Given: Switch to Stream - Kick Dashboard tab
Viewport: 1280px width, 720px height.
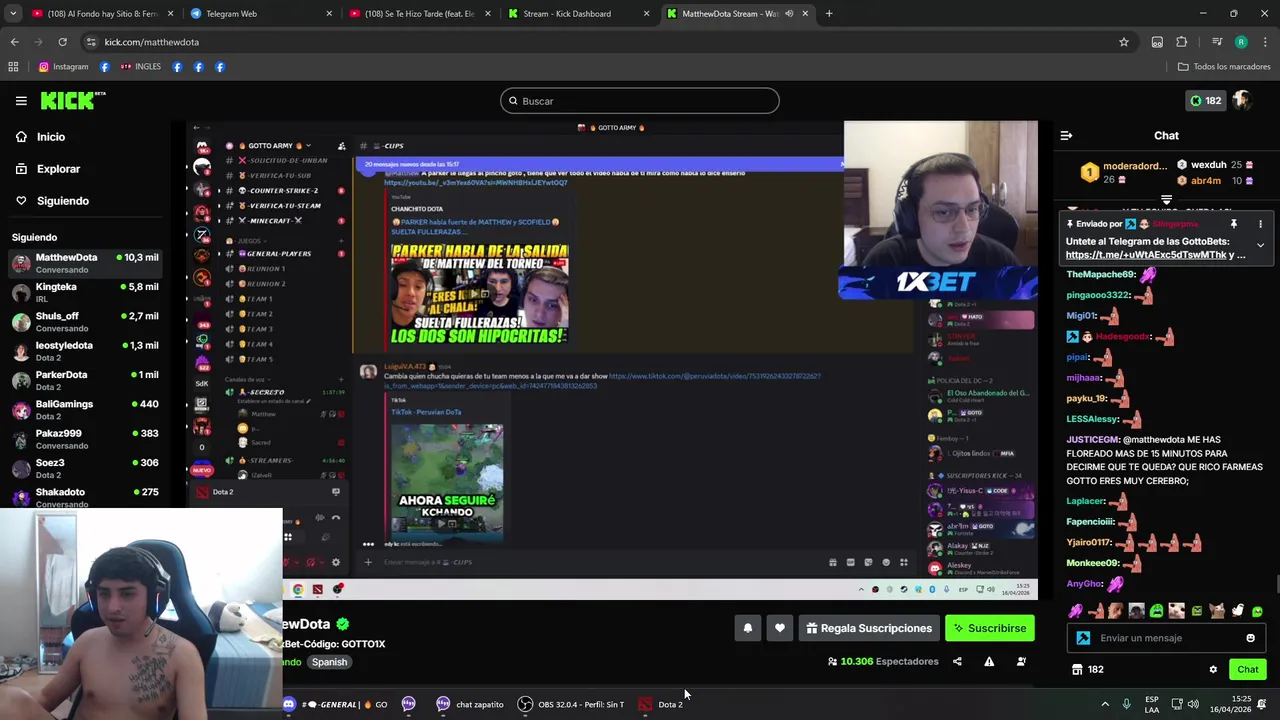Looking at the screenshot, I should tap(577, 14).
